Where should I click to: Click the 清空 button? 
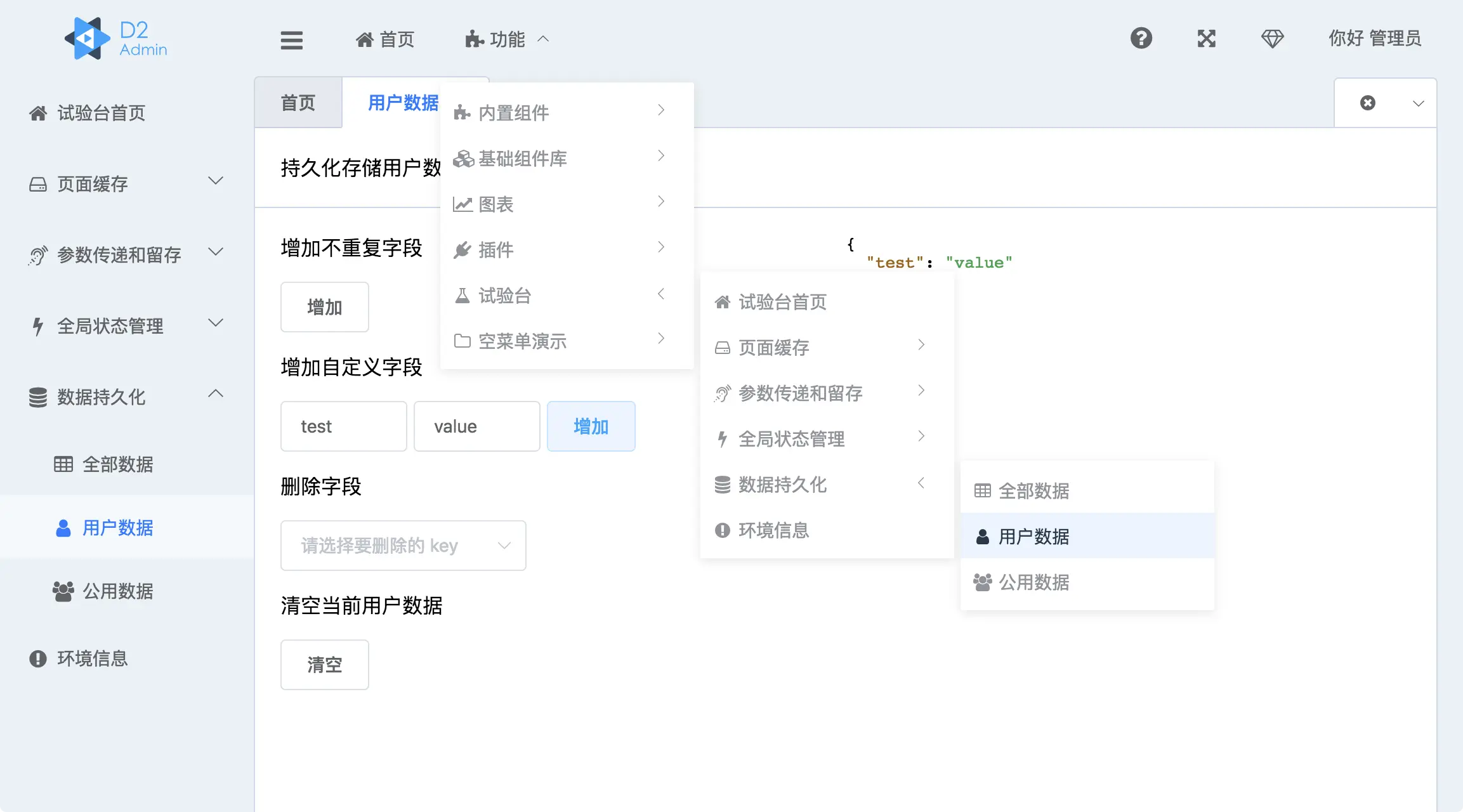click(324, 664)
